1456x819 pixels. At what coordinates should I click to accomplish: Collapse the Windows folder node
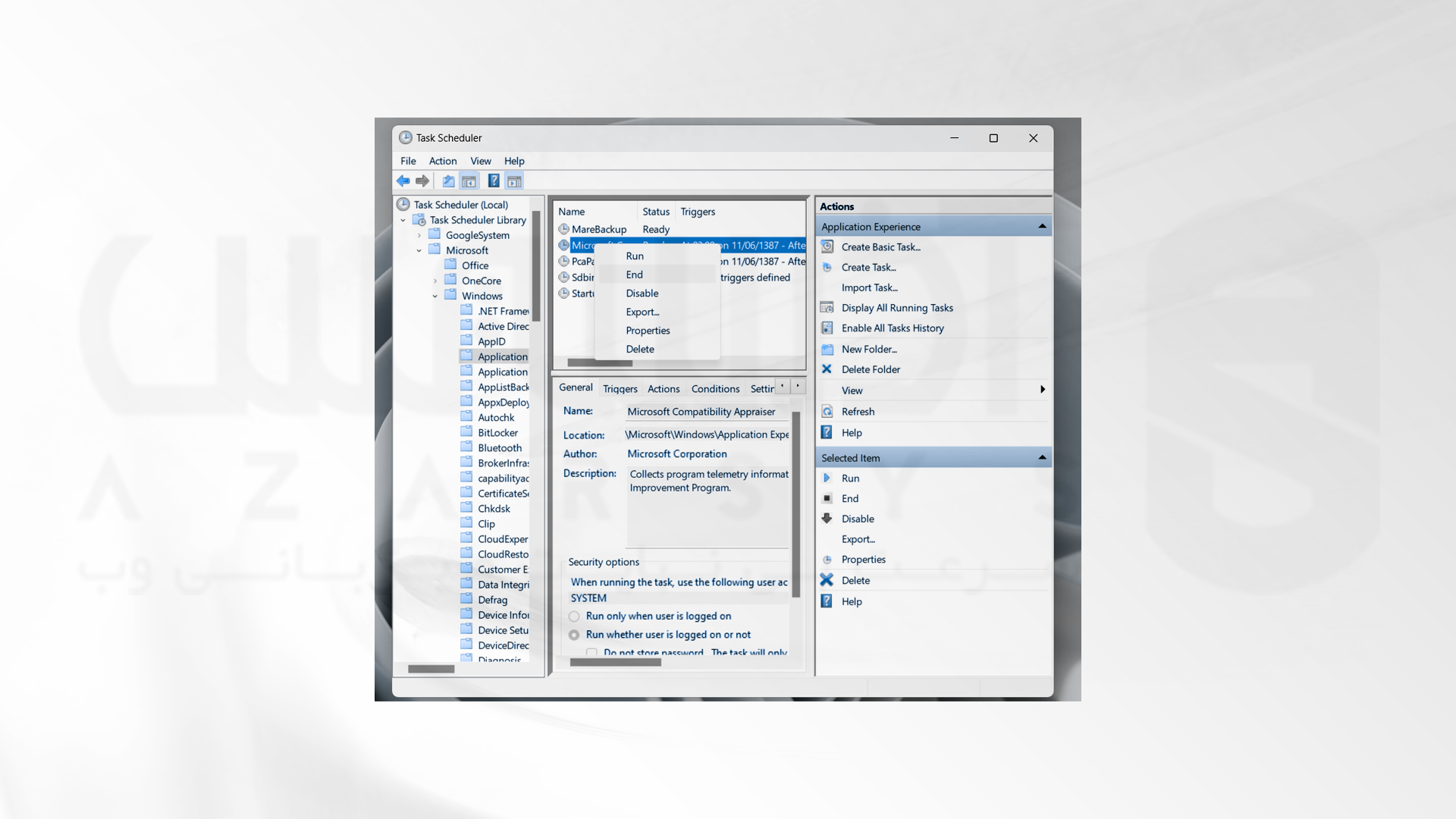pos(435,297)
